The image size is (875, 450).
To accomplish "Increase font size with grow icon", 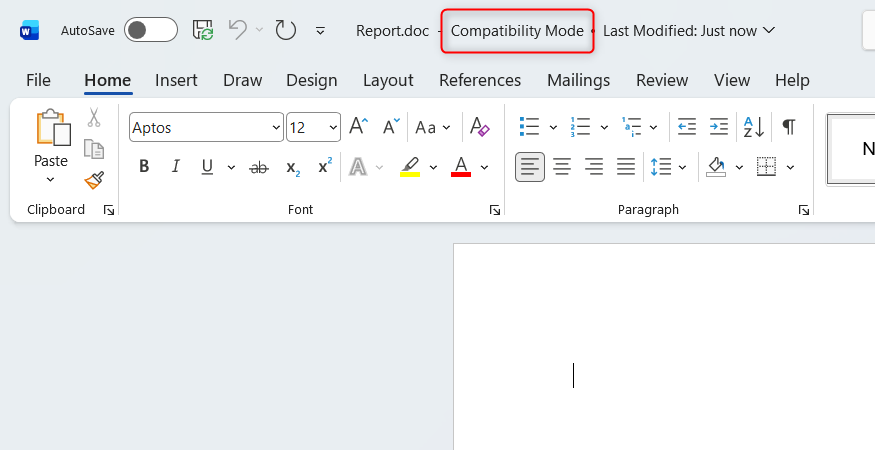I will (359, 127).
